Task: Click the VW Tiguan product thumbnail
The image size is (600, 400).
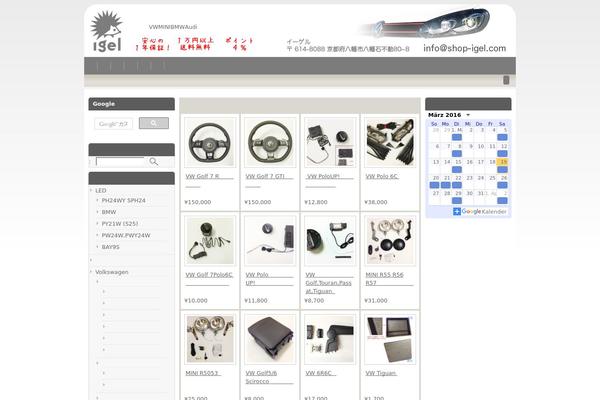Action: click(x=390, y=339)
